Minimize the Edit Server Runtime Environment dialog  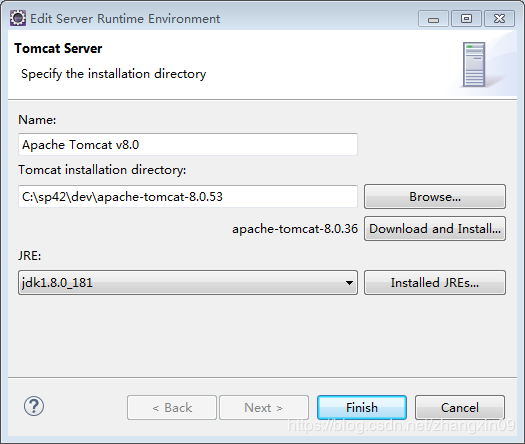[x=433, y=18]
